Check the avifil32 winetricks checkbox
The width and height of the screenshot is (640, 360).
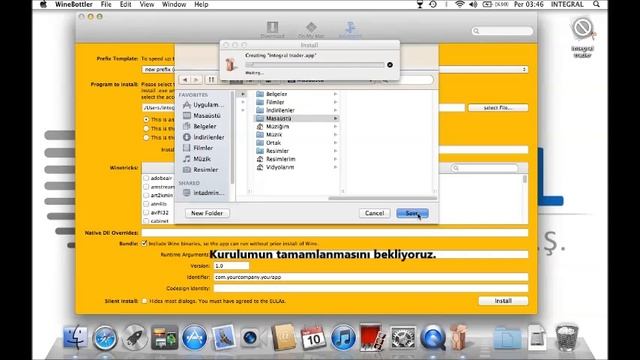(146, 213)
